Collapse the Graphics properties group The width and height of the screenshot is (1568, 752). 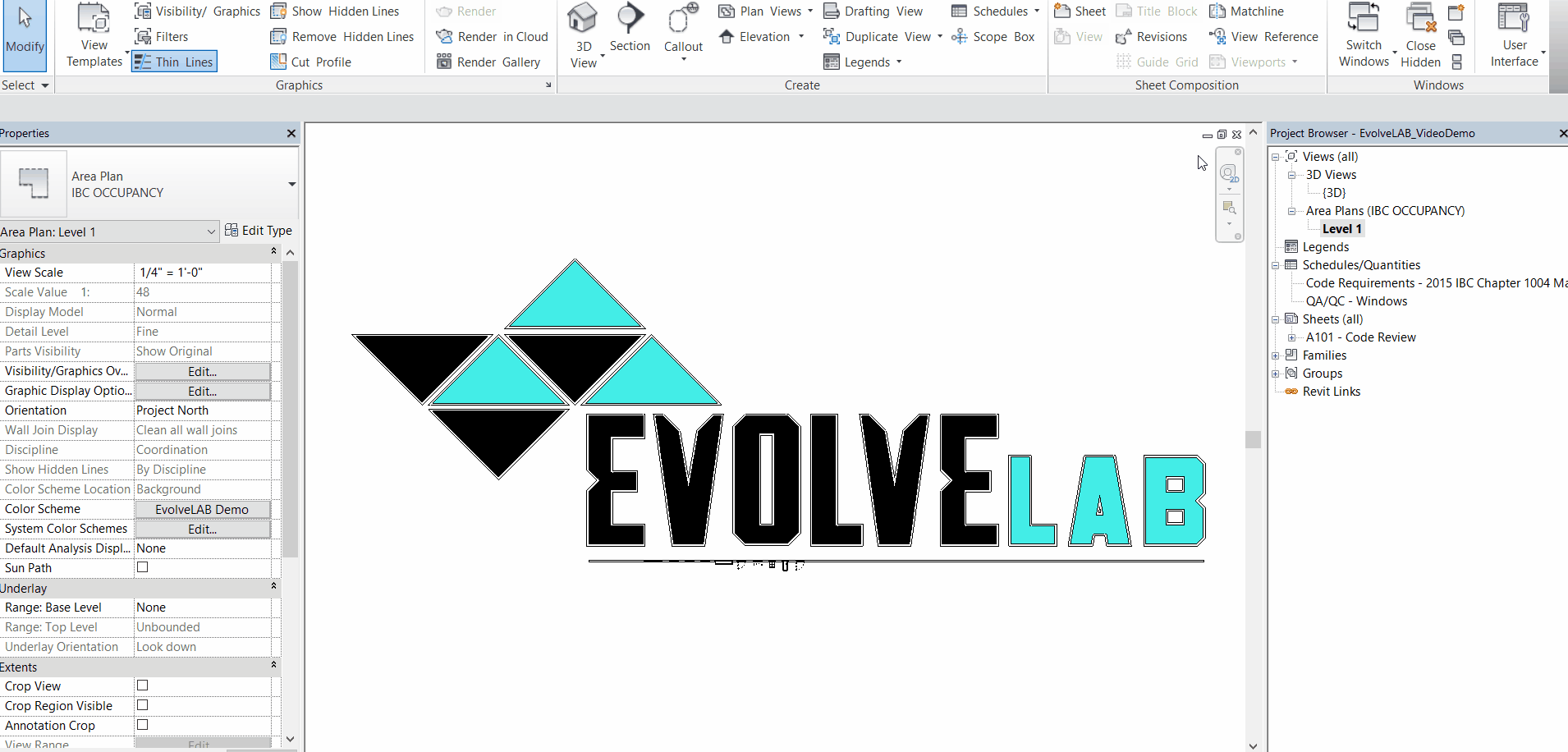(x=273, y=251)
